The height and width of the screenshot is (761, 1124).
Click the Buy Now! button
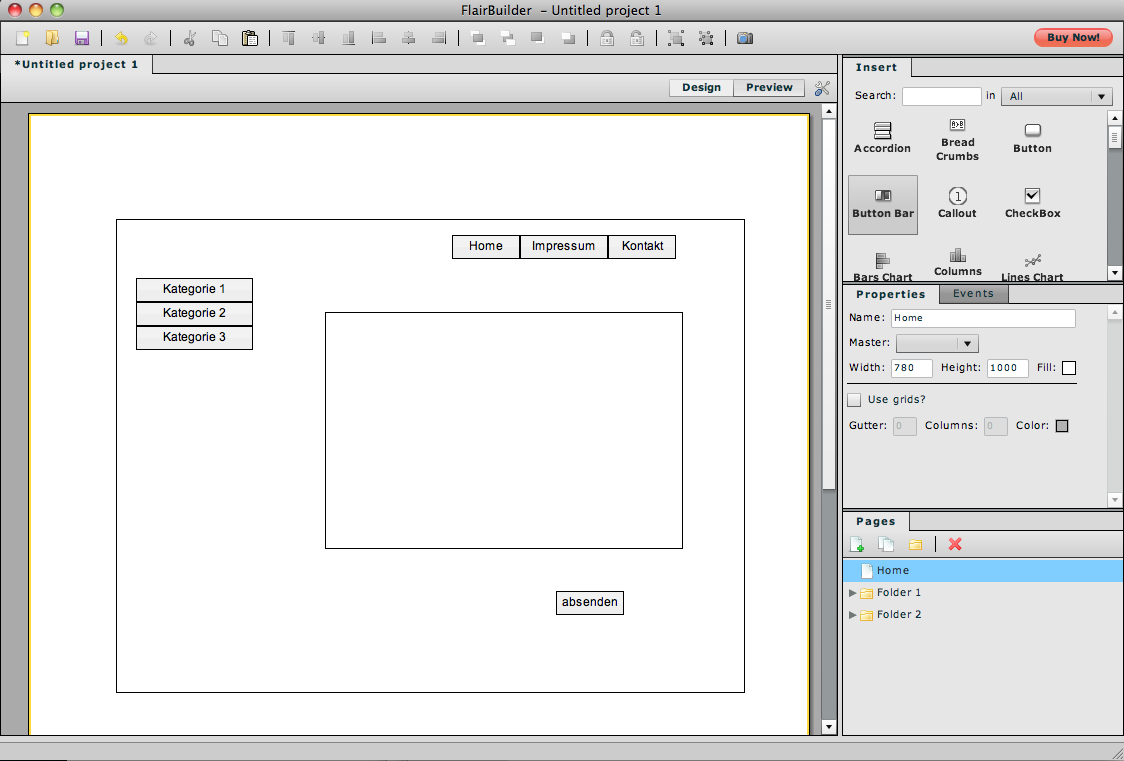[x=1073, y=38]
